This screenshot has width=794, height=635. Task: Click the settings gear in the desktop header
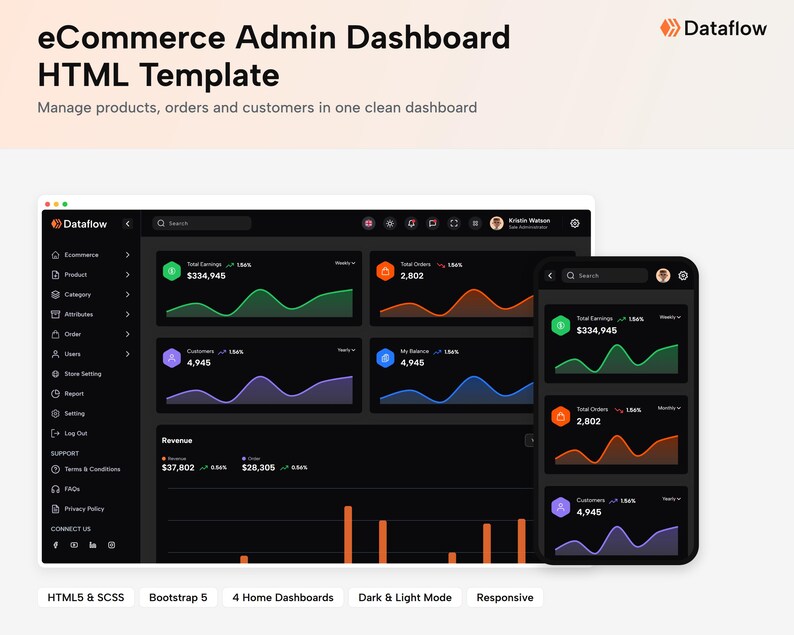coord(575,223)
